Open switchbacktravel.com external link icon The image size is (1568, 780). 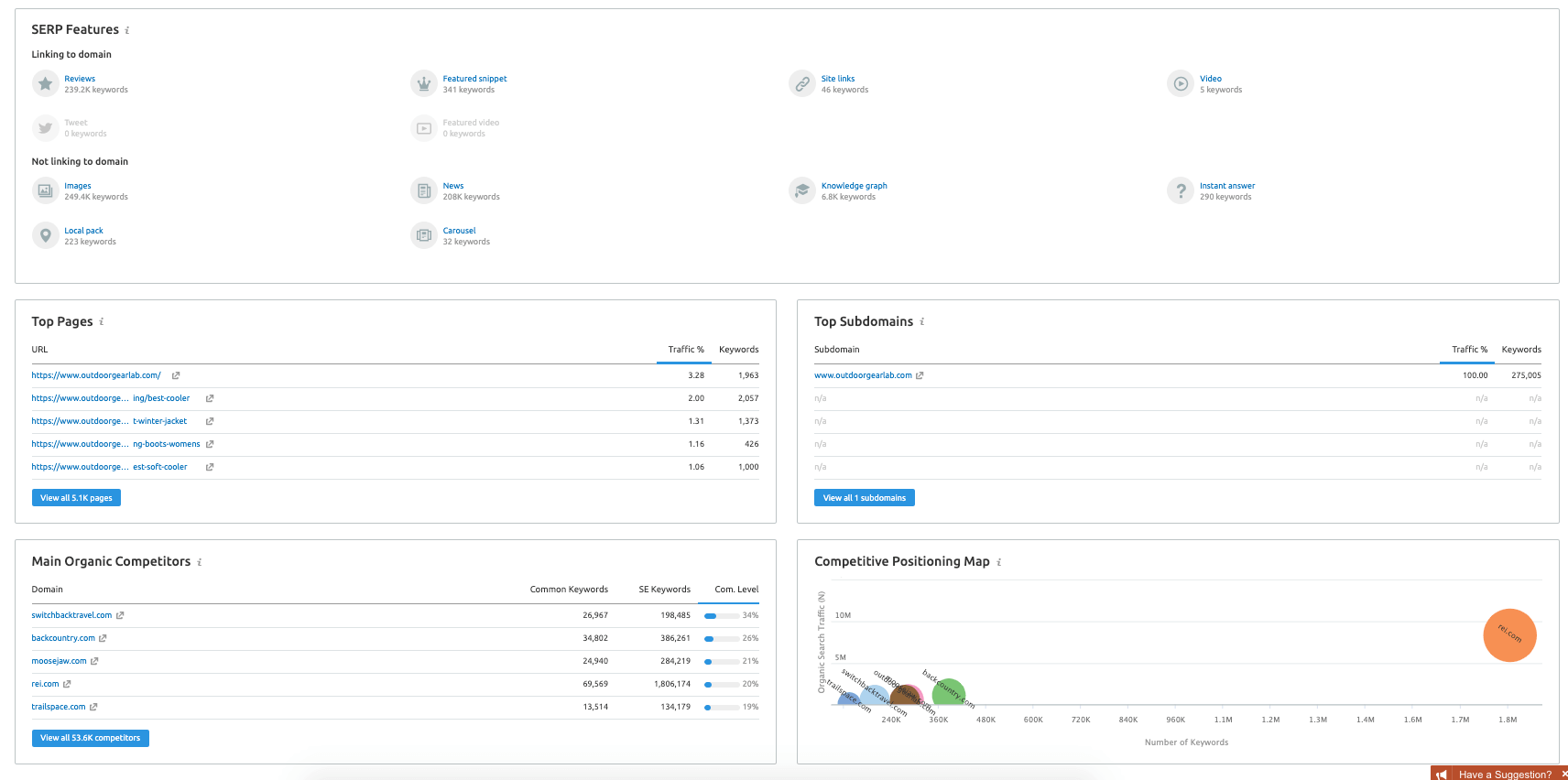[x=120, y=615]
